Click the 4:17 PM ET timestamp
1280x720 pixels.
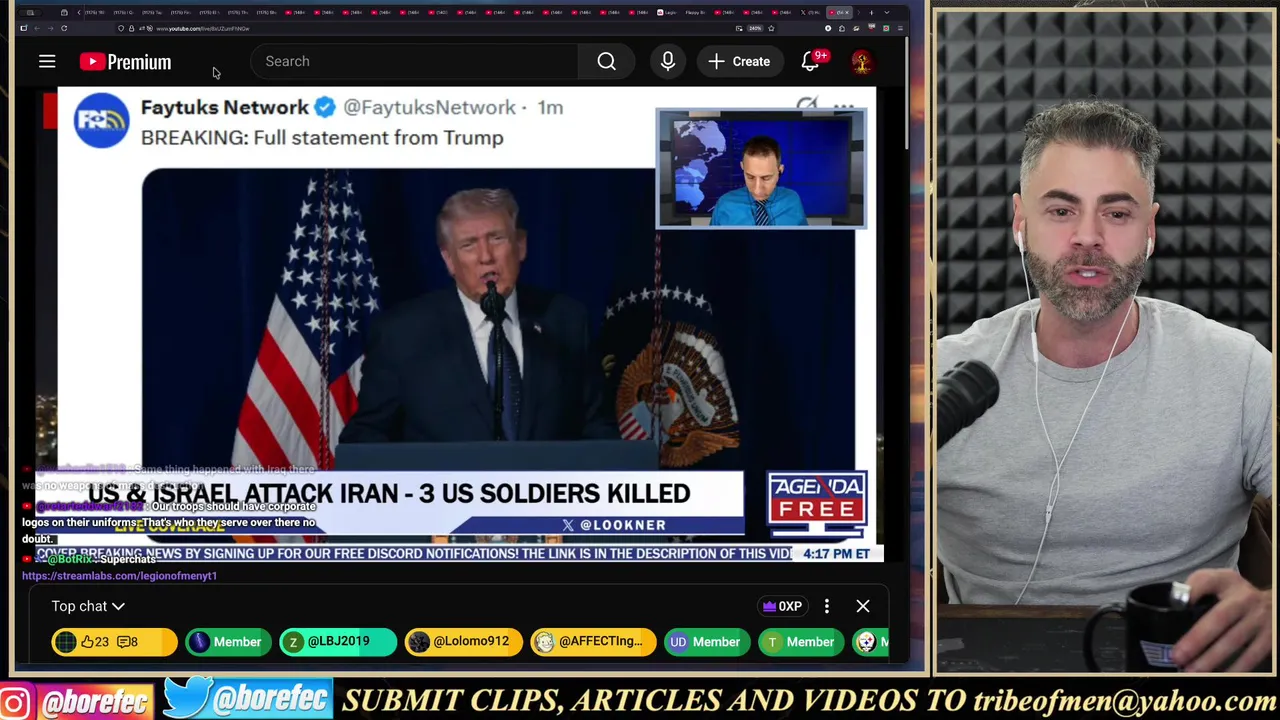pyautogui.click(x=836, y=554)
